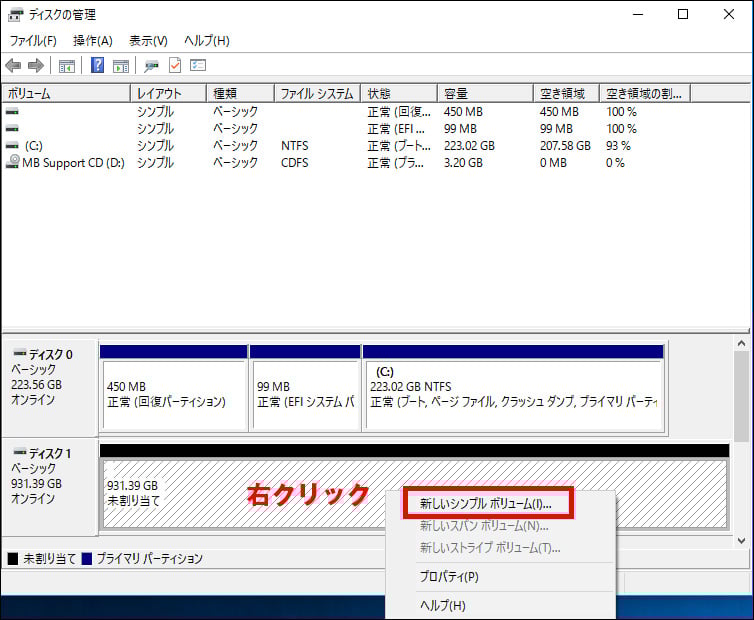
Task: Close the Disk Management window
Action: click(x=729, y=14)
